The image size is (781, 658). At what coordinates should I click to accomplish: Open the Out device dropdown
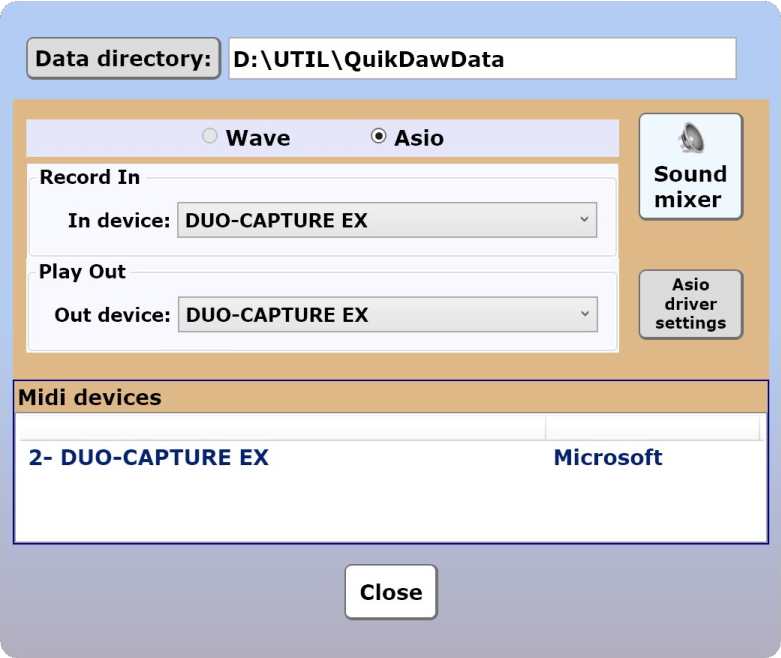pos(388,314)
